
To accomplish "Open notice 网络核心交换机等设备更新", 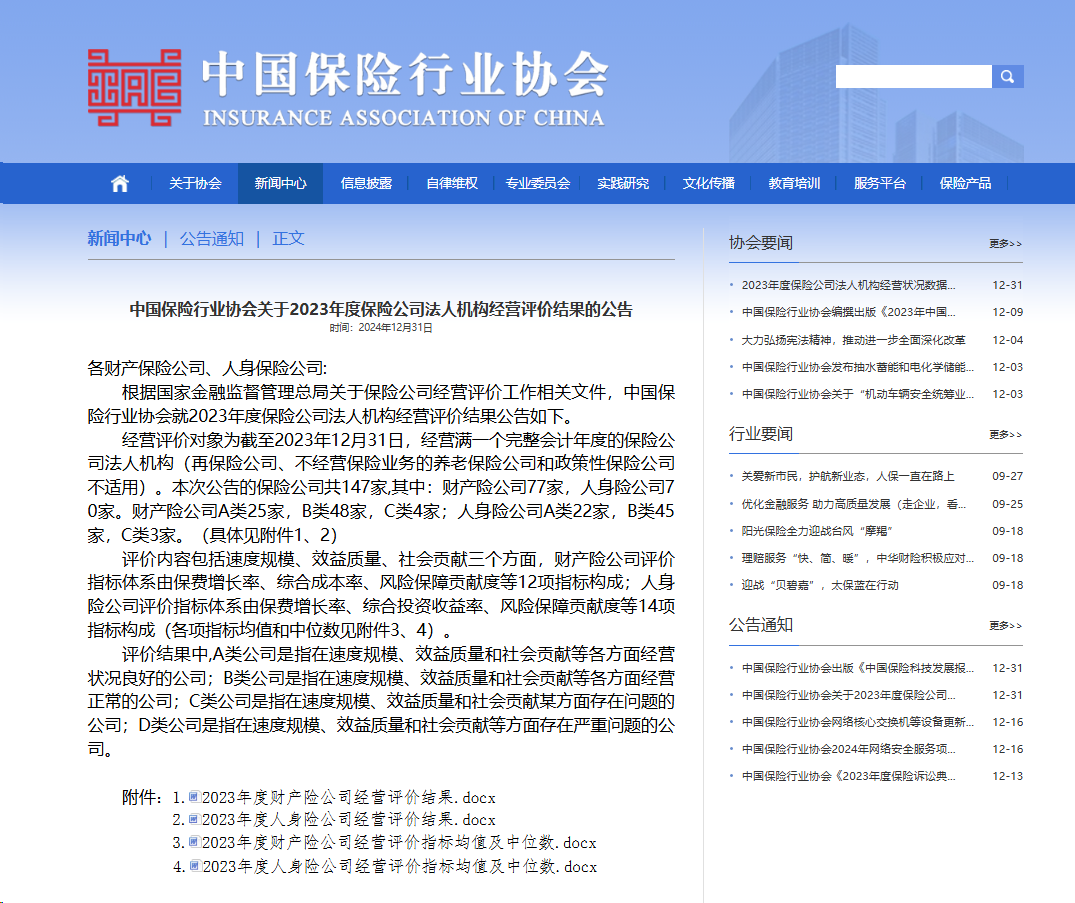I will pyautogui.click(x=858, y=722).
